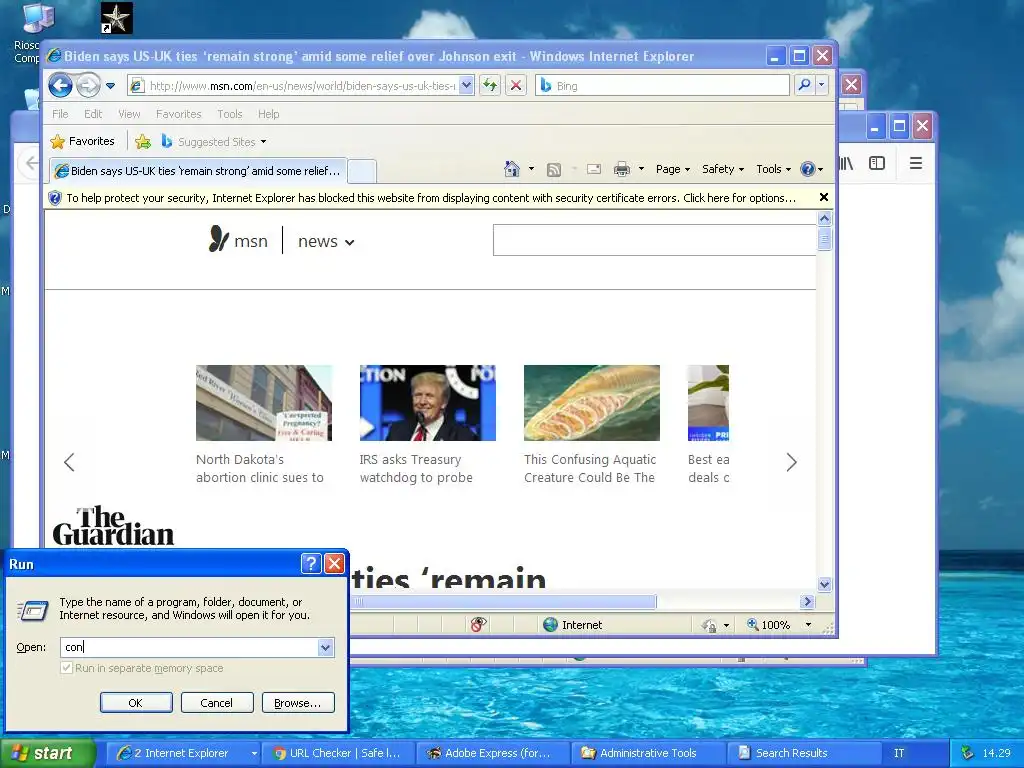The width and height of the screenshot is (1024, 768).
Task: Click the Run dialog help question button
Action: pyautogui.click(x=311, y=563)
